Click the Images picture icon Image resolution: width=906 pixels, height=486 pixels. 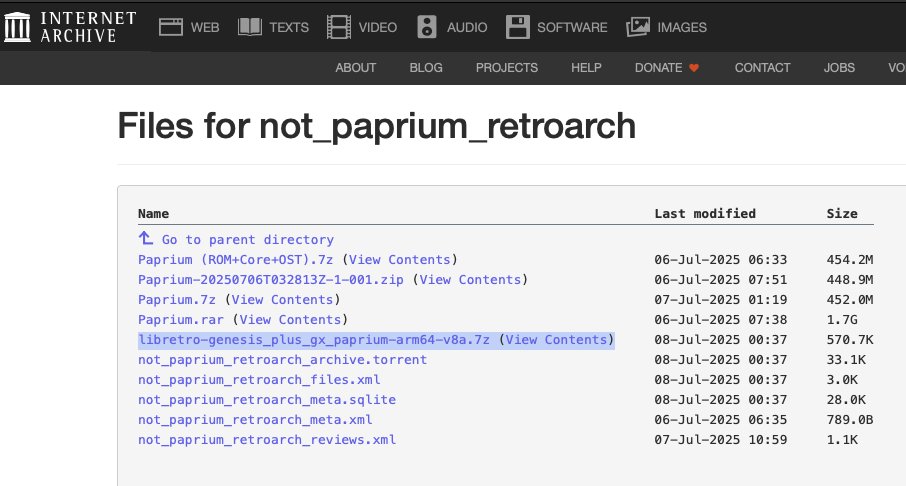point(638,27)
